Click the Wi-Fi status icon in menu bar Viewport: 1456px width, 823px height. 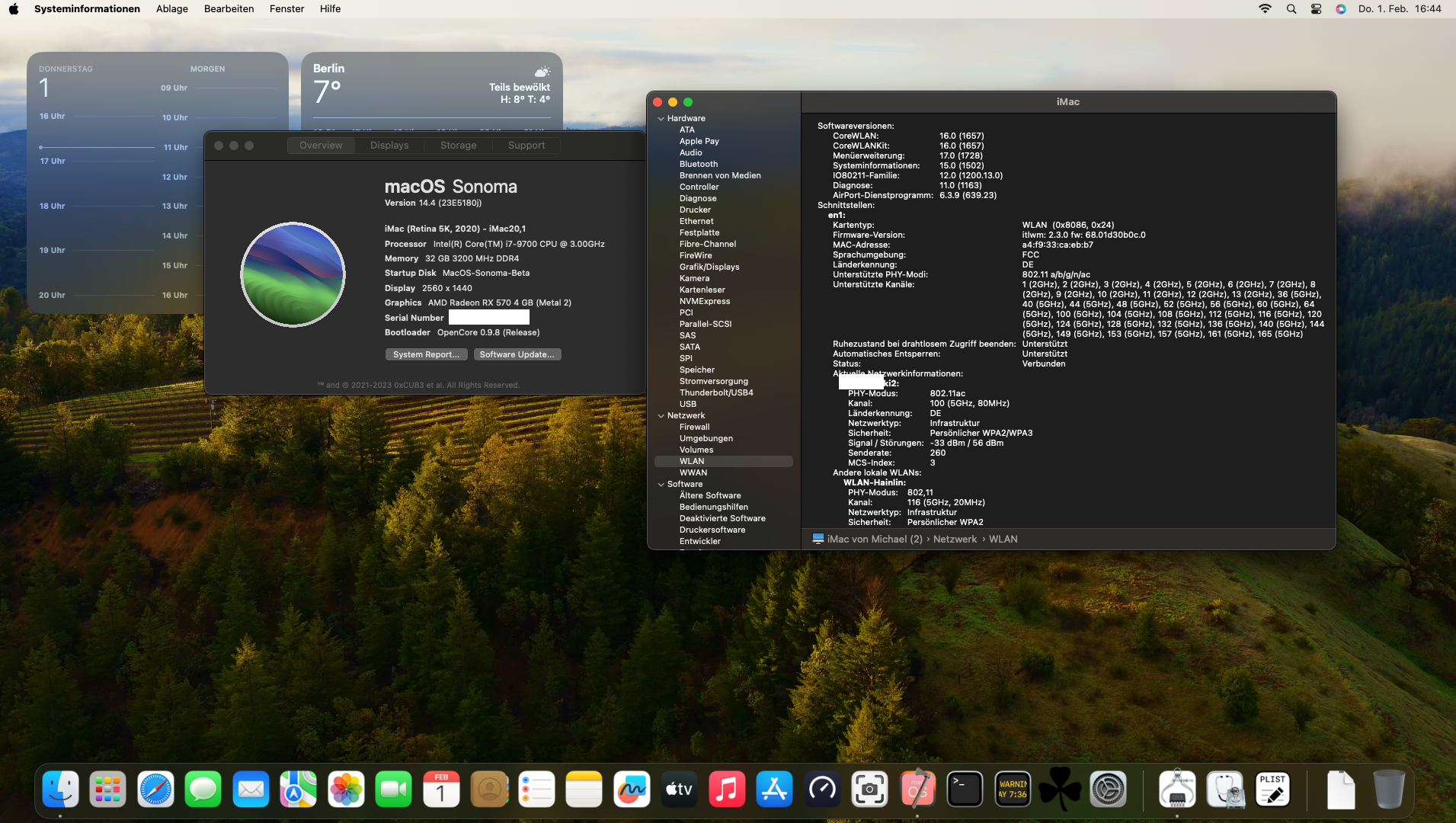(1265, 9)
